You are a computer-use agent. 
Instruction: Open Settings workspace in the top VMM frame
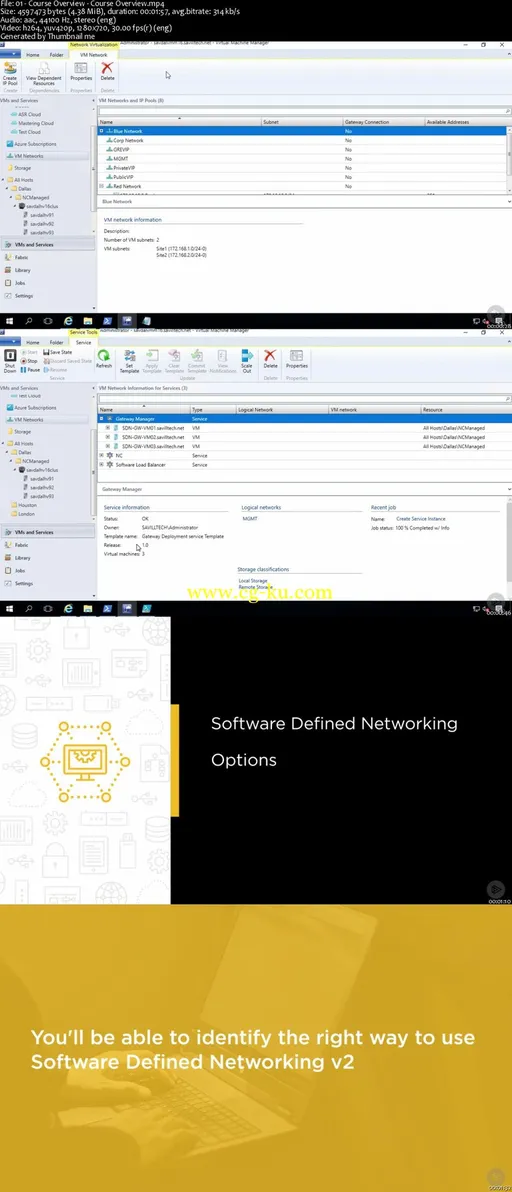[x=24, y=295]
